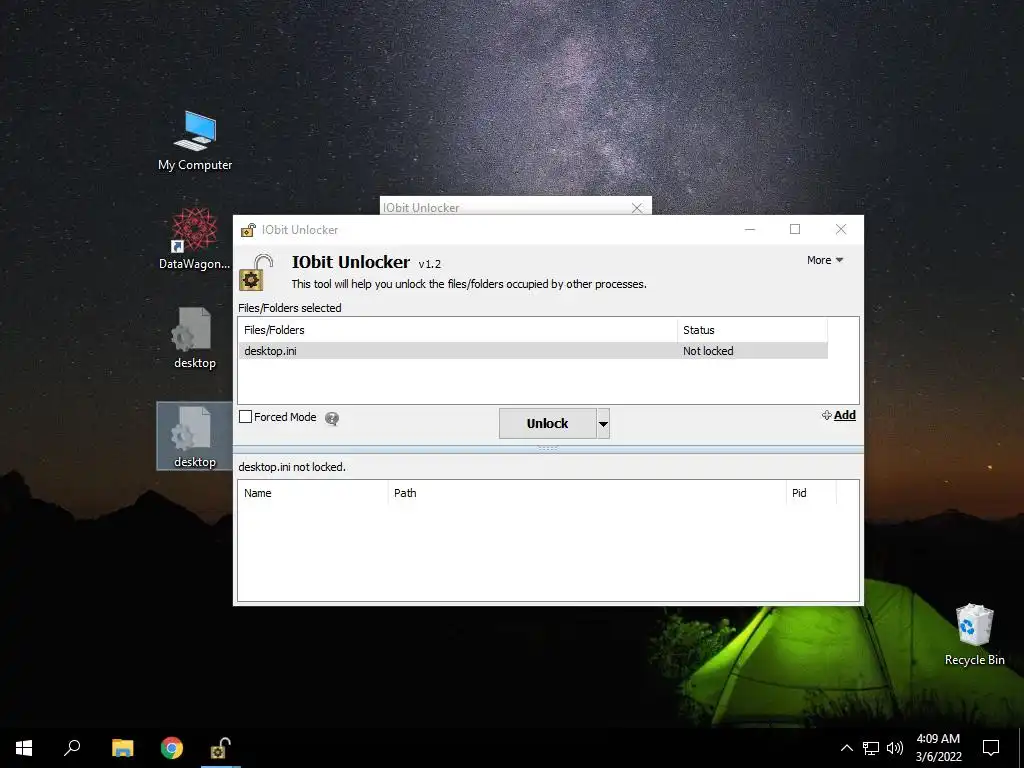1024x768 pixels.
Task: Click the taskbar clock showing 4:09 AM
Action: [938, 748]
